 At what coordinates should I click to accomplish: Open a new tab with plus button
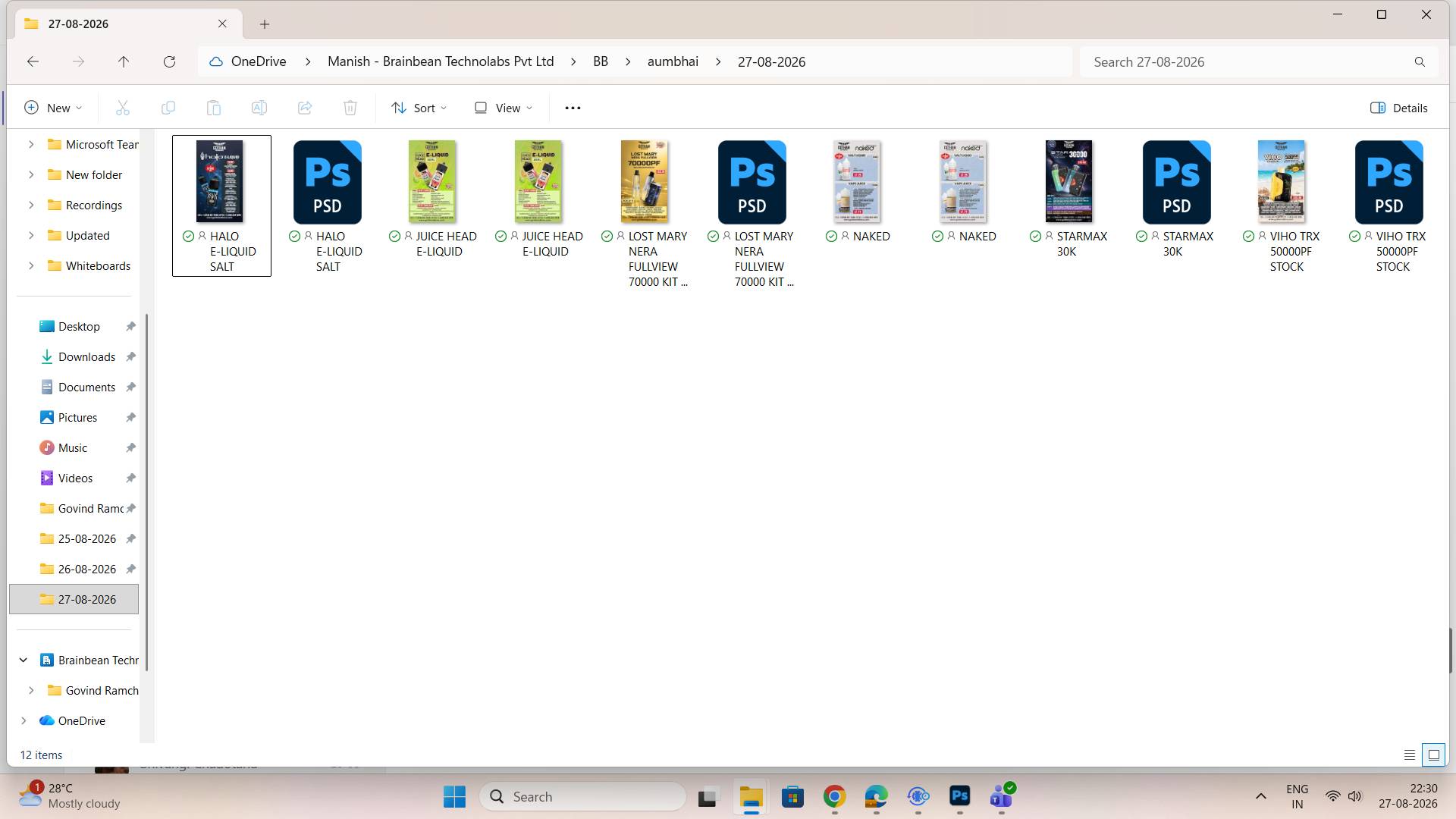point(265,24)
